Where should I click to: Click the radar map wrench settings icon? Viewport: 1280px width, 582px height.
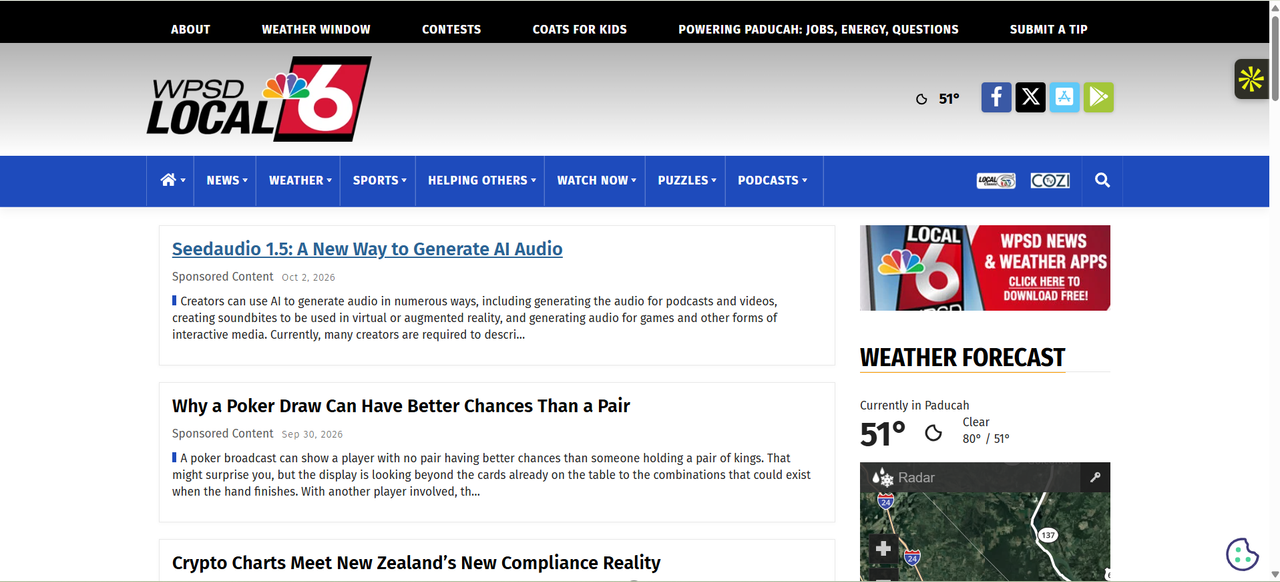pos(1095,478)
